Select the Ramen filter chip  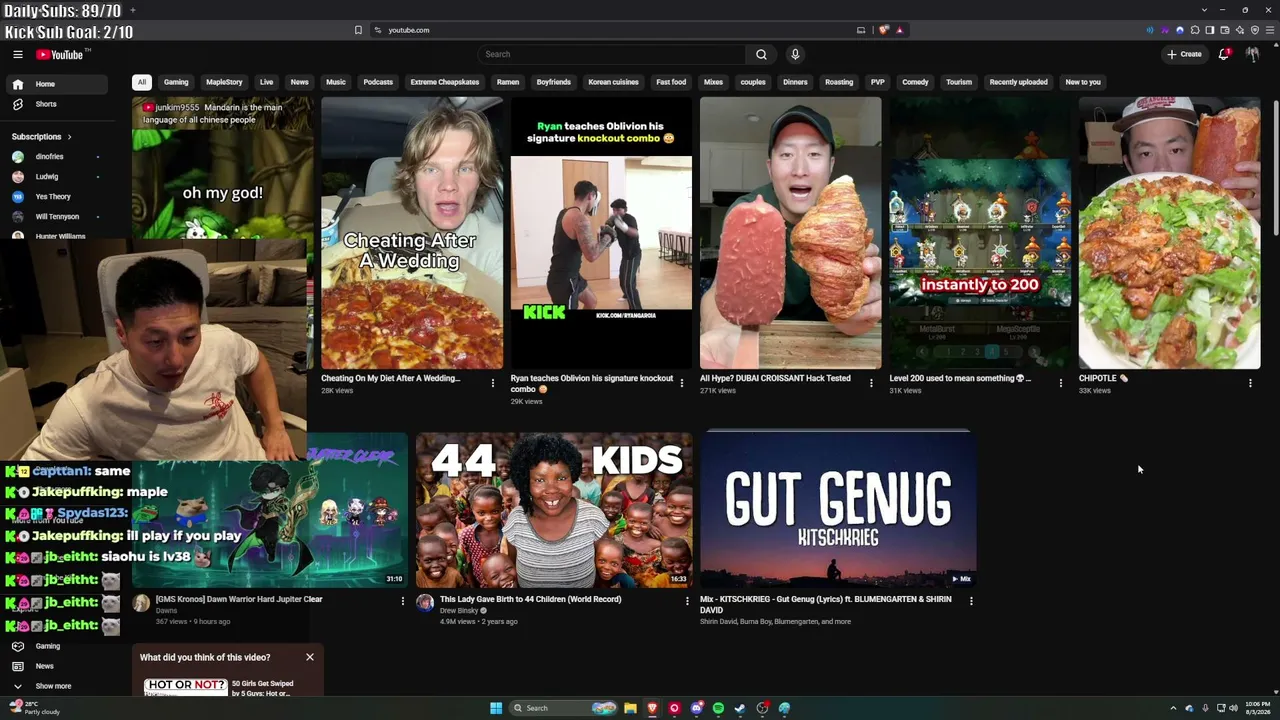click(x=508, y=82)
